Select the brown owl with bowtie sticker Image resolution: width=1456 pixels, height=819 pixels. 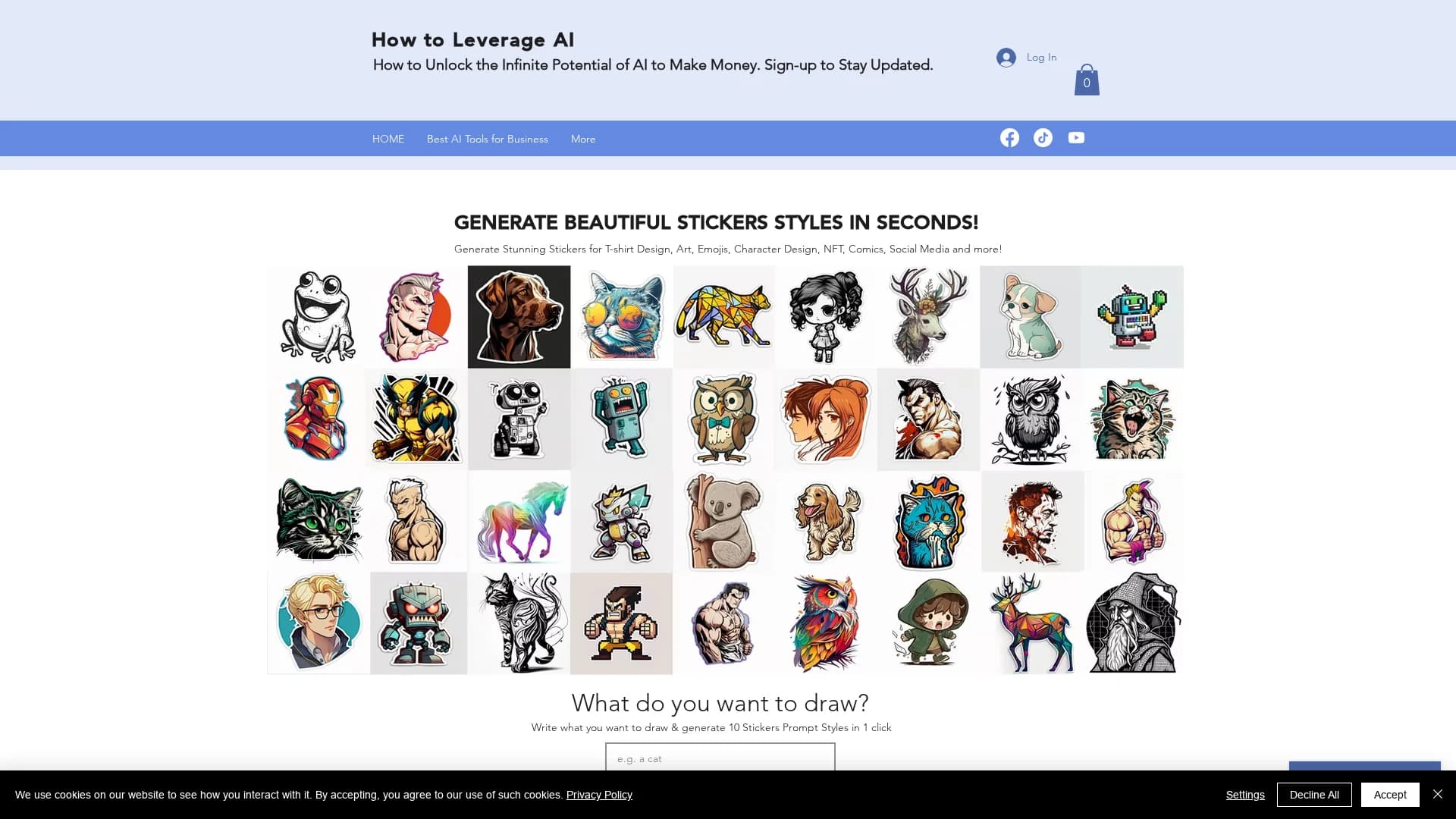tap(723, 419)
